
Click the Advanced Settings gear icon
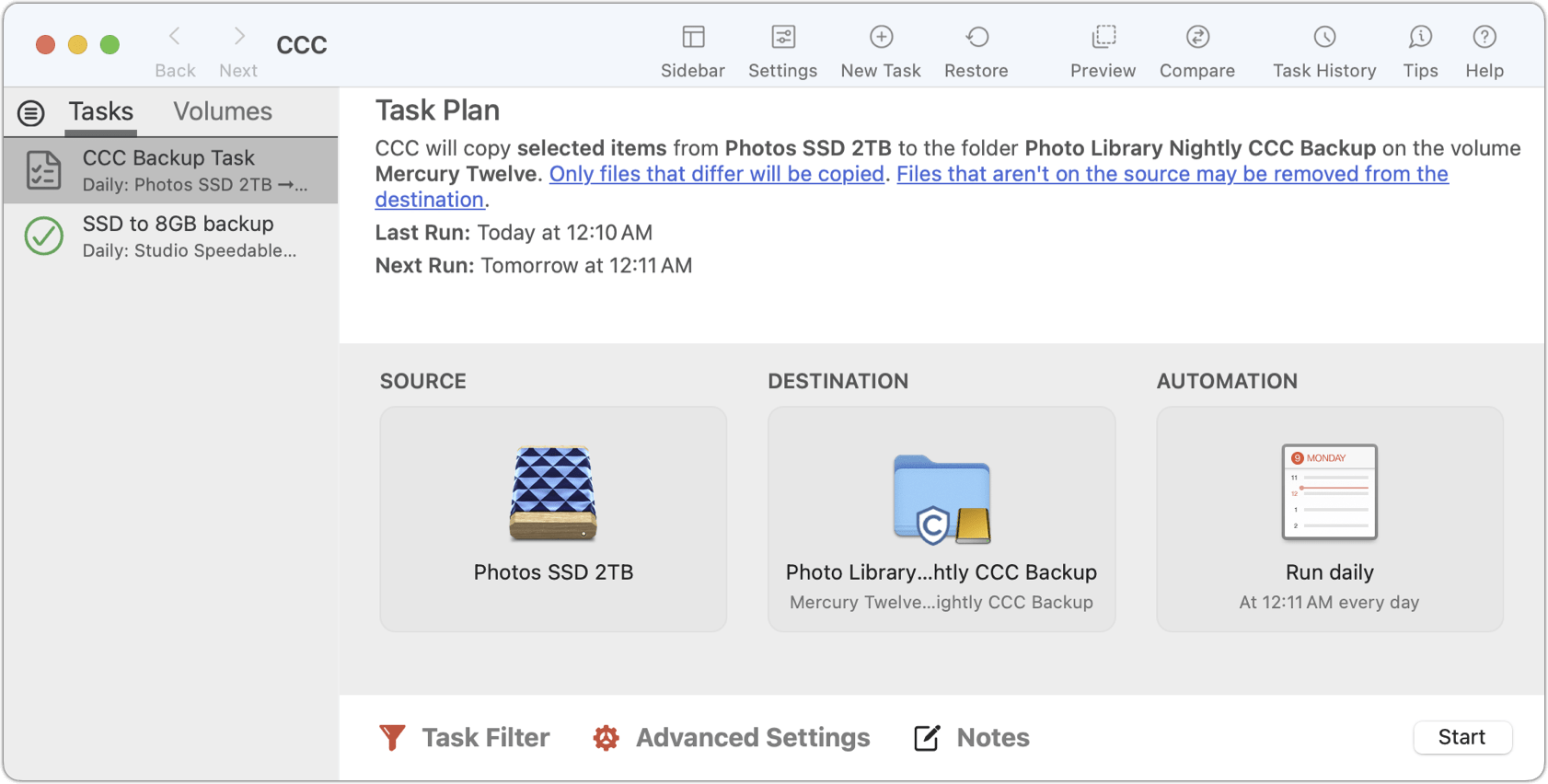tap(606, 738)
